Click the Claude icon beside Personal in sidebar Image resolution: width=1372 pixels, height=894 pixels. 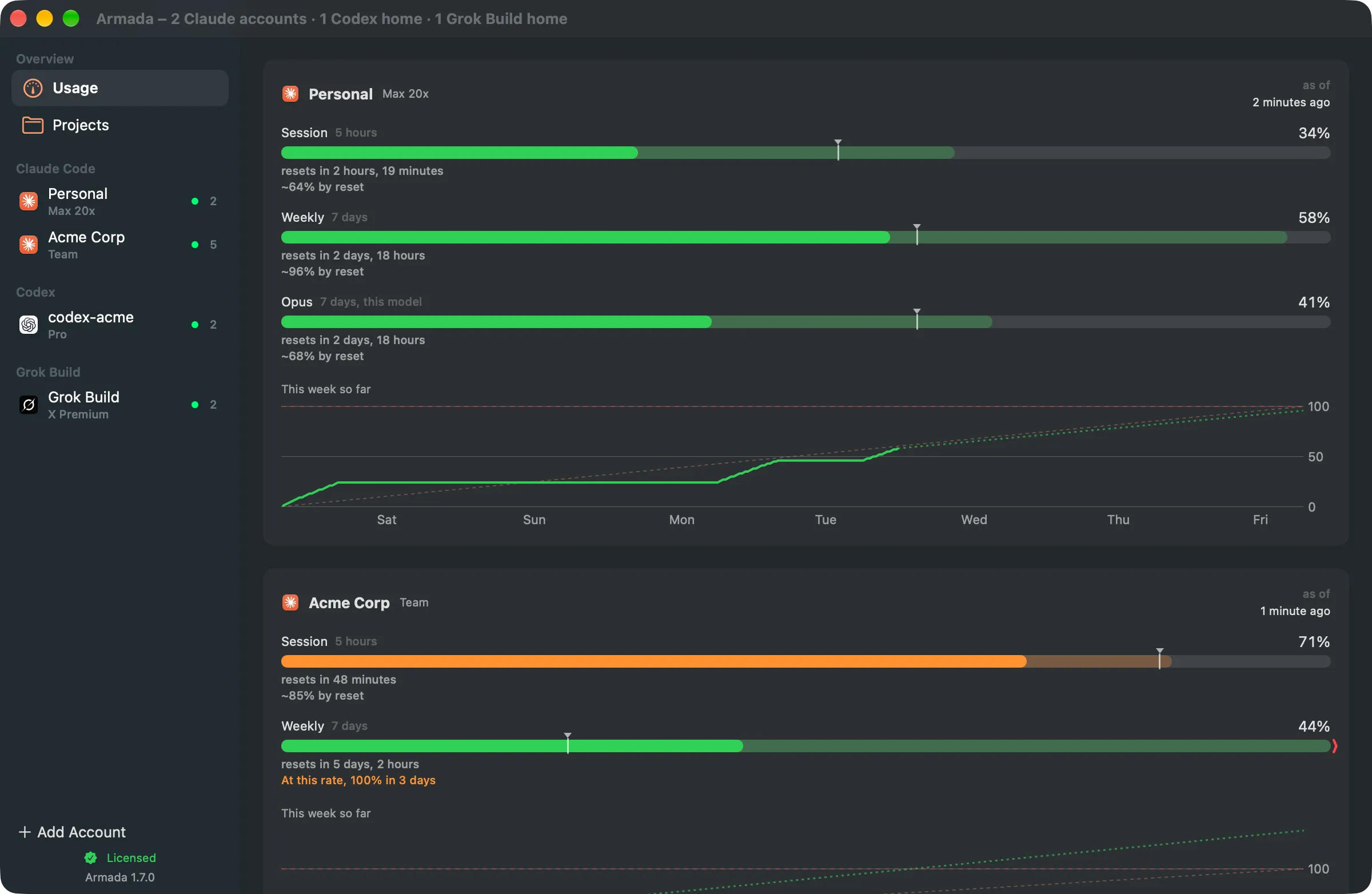click(29, 201)
